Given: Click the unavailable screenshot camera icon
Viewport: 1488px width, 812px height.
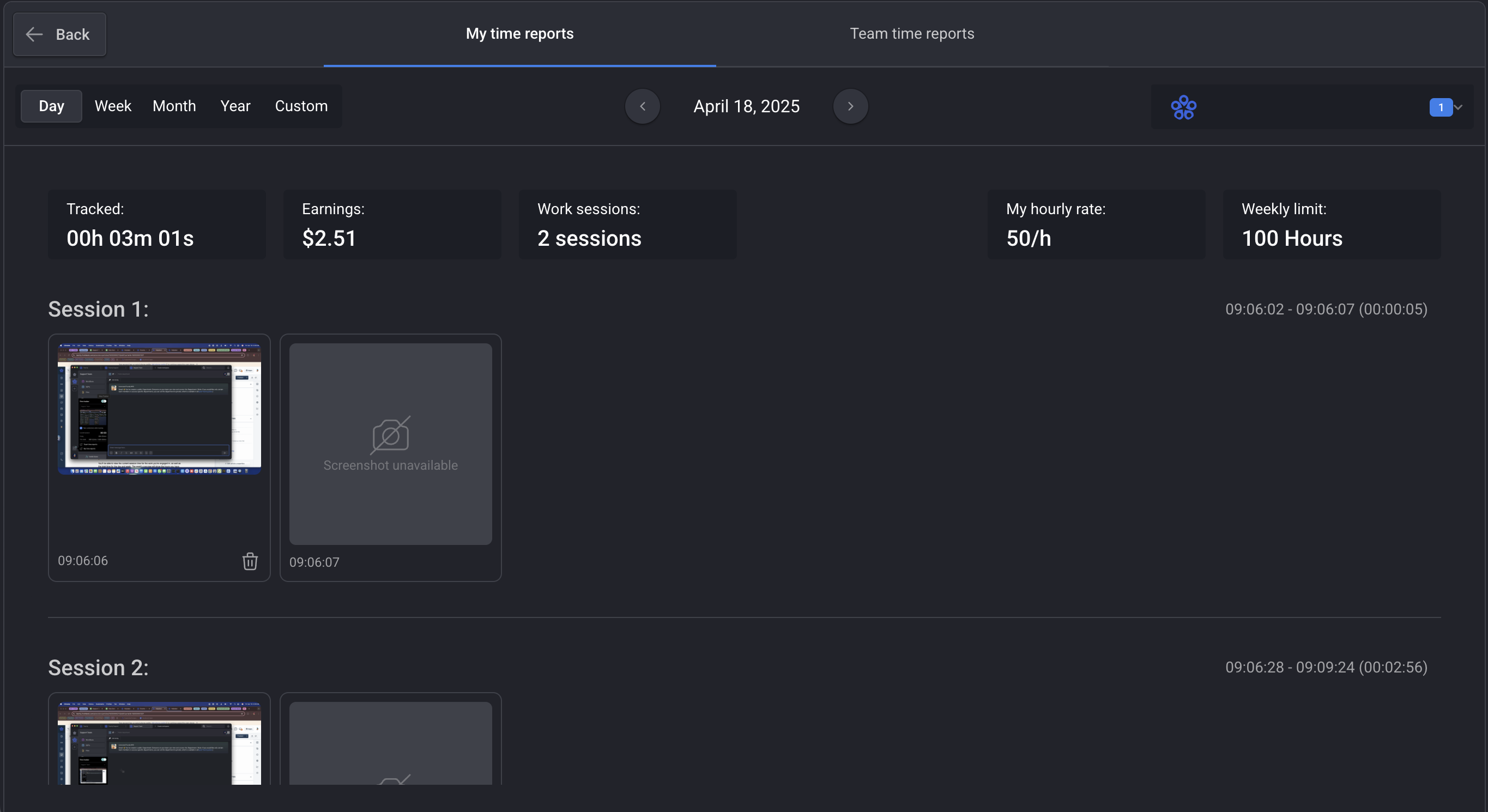Looking at the screenshot, I should coord(390,435).
